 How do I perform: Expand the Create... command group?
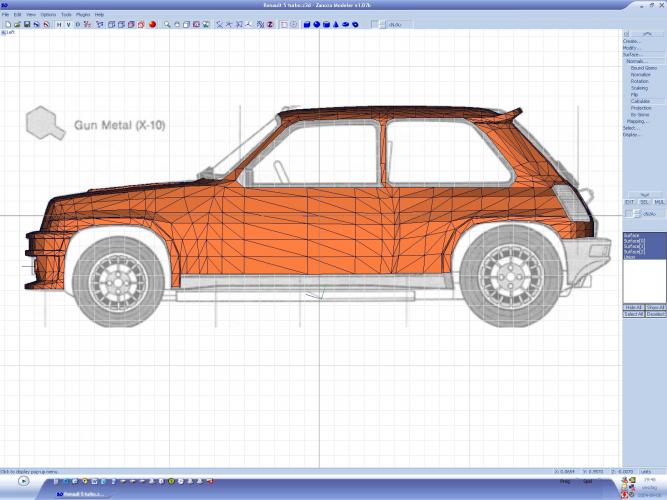[x=632, y=41]
